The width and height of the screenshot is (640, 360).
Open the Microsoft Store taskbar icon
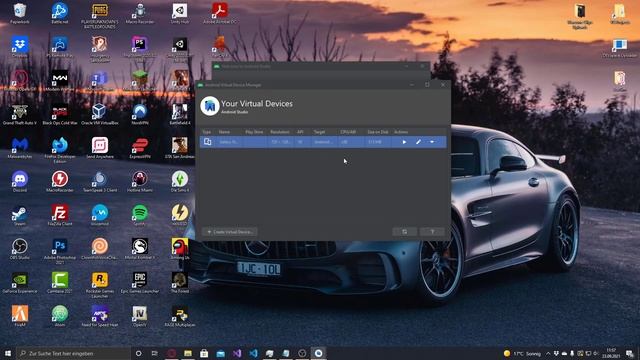204,353
